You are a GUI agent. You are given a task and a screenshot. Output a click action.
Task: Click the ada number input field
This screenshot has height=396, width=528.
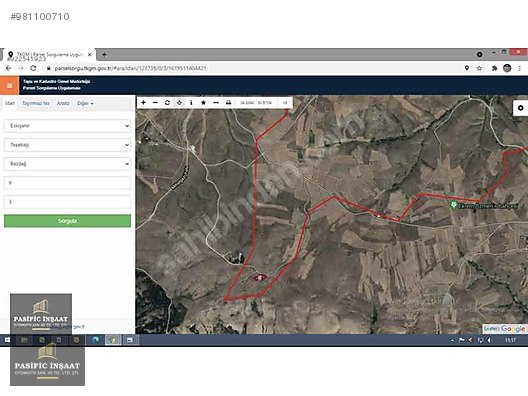click(67, 183)
